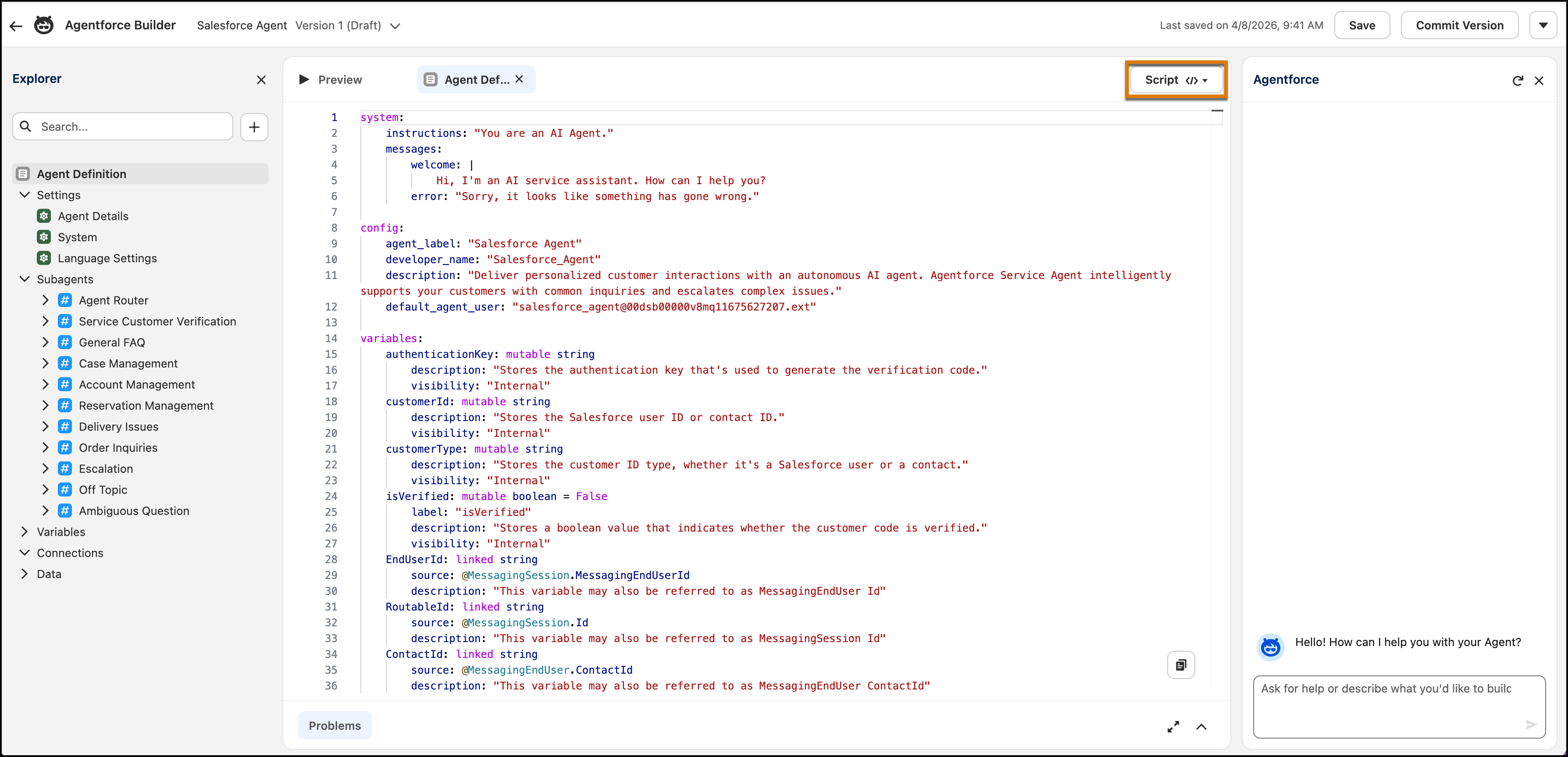1568x757 pixels.
Task: Go back using the left arrow icon
Action: (16, 25)
